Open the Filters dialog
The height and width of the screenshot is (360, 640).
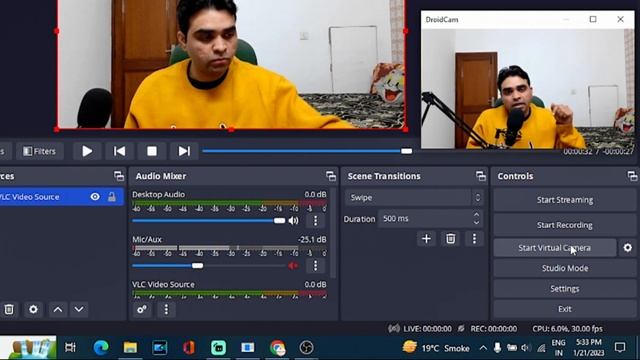[x=40, y=151]
